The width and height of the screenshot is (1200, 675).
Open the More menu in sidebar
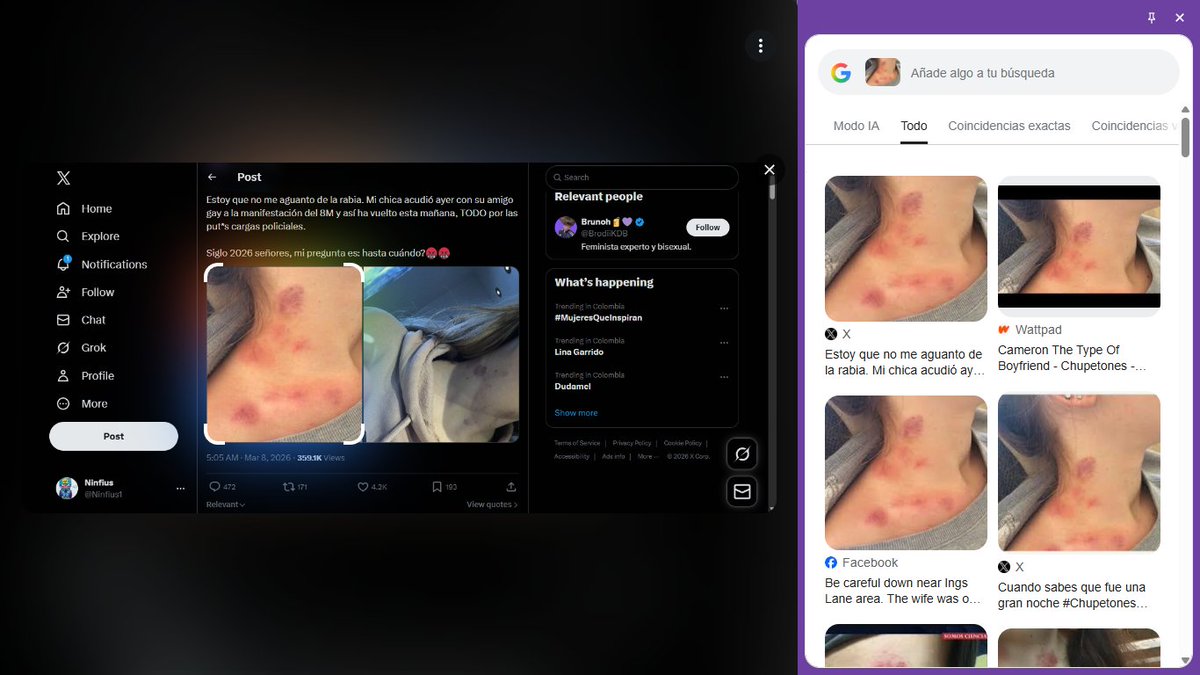tap(82, 404)
